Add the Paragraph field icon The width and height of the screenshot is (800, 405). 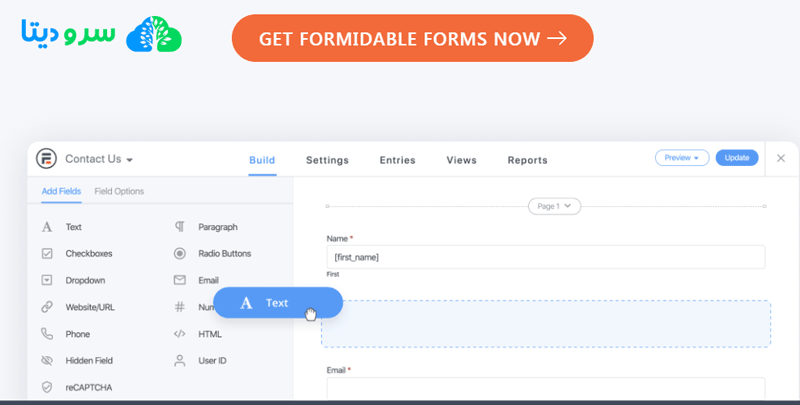180,227
